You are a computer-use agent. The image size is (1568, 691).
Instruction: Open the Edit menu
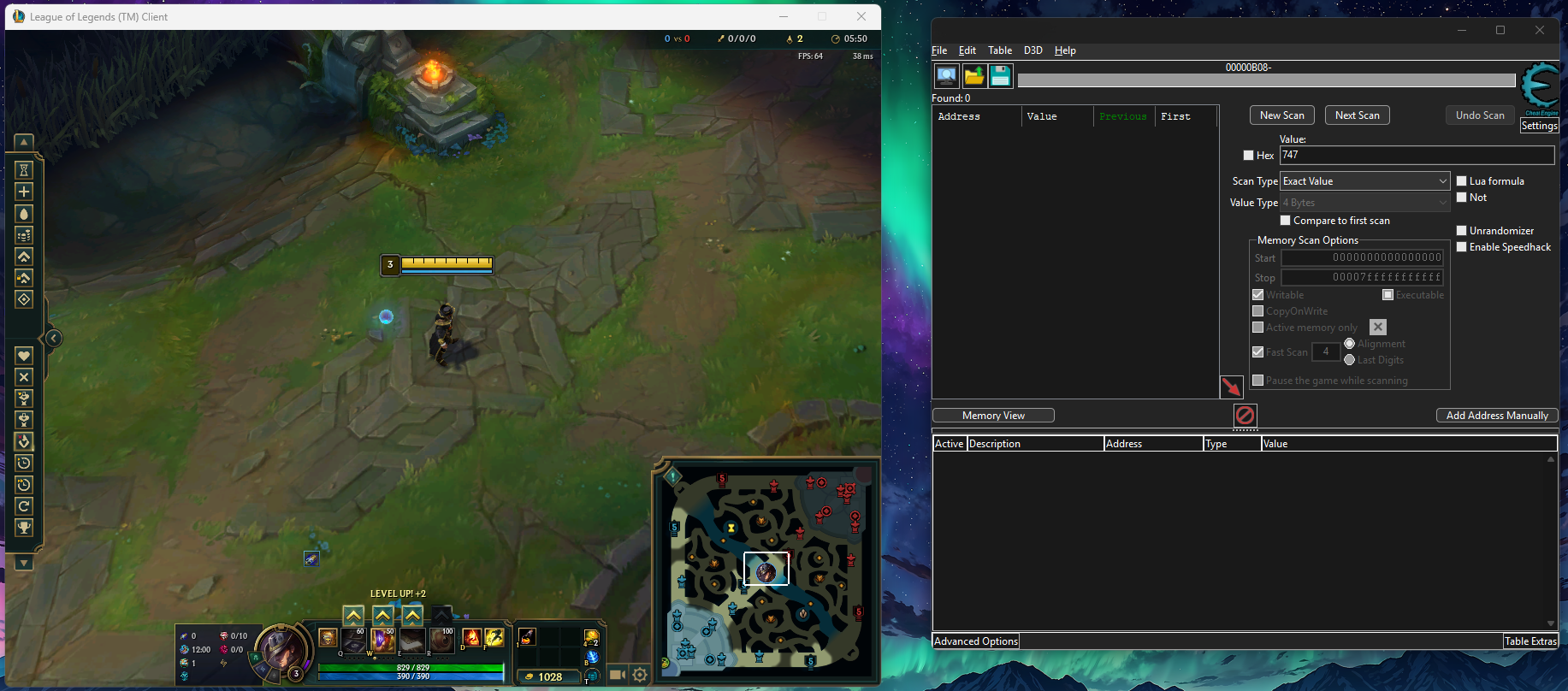(967, 50)
